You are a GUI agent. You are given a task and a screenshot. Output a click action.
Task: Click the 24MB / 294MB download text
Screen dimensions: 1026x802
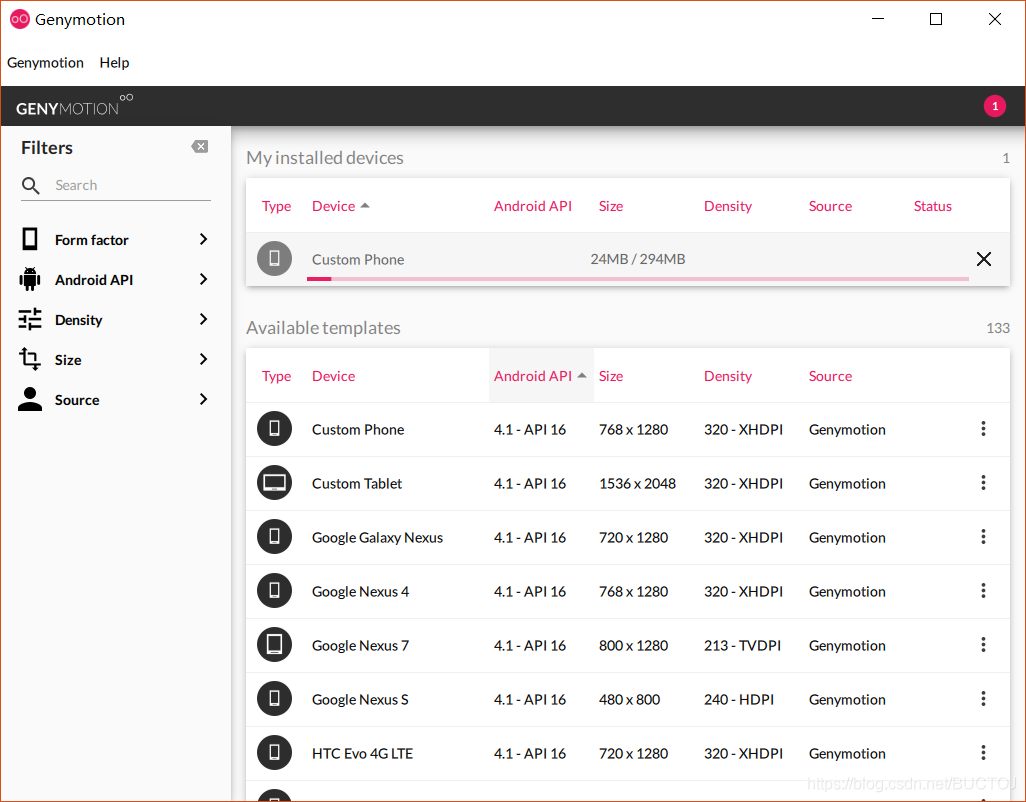pyautogui.click(x=637, y=259)
